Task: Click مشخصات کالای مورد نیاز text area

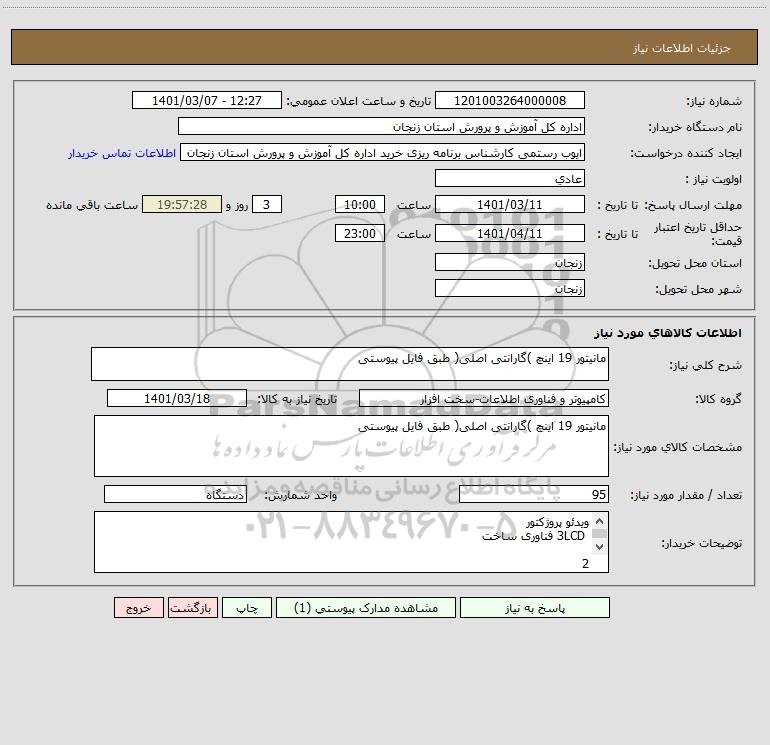Action: tap(351, 446)
